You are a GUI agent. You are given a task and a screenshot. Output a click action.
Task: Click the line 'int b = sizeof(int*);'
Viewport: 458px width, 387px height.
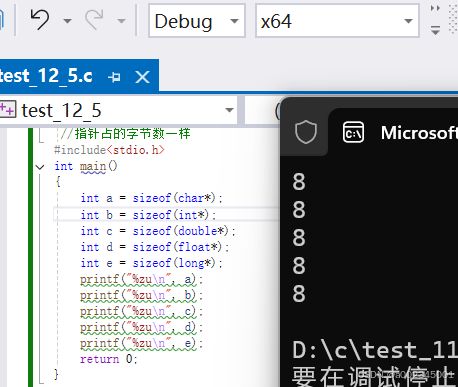click(148, 215)
